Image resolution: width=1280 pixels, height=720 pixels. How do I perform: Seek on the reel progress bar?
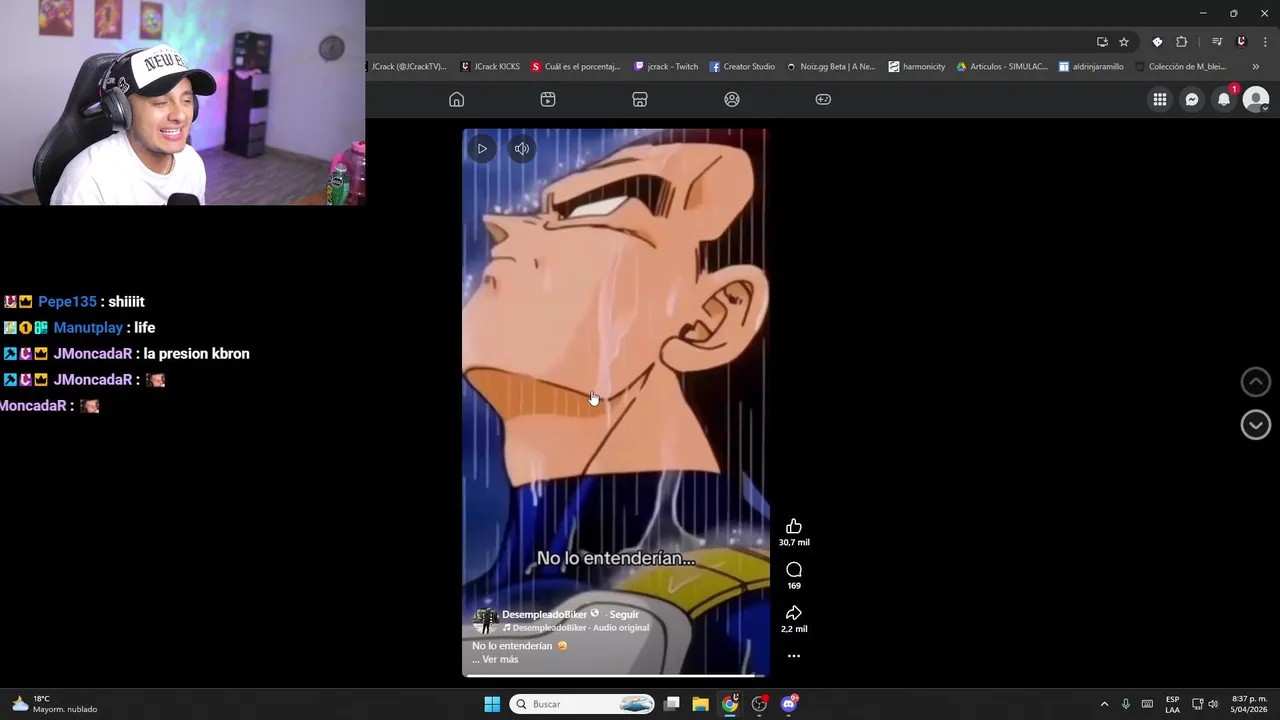[615, 676]
